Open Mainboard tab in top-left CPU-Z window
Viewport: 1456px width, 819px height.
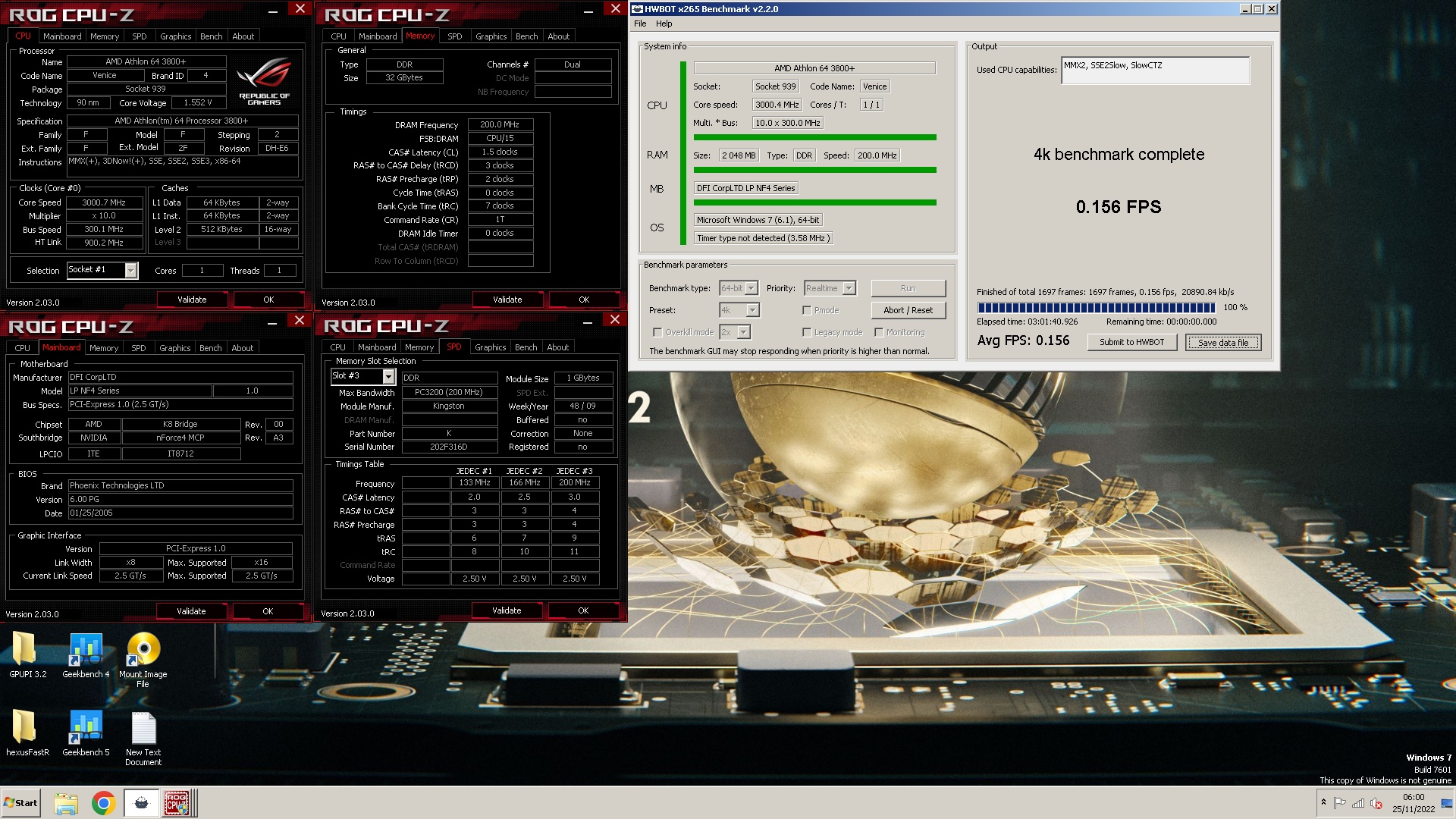coord(62,36)
